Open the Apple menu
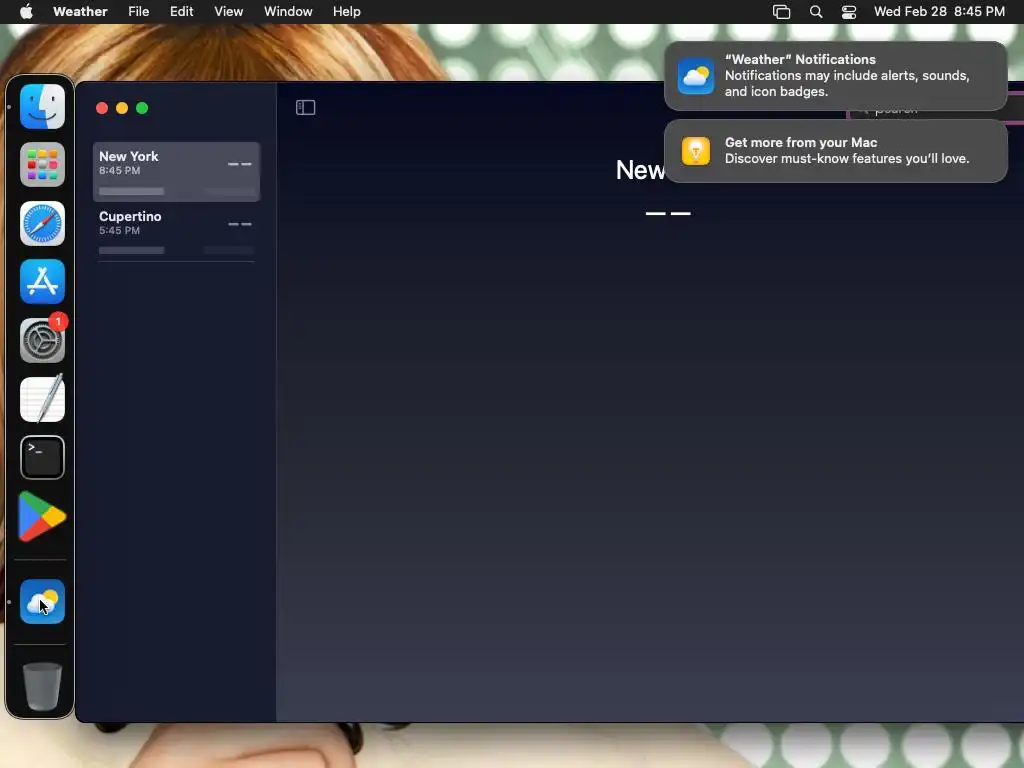 26,12
